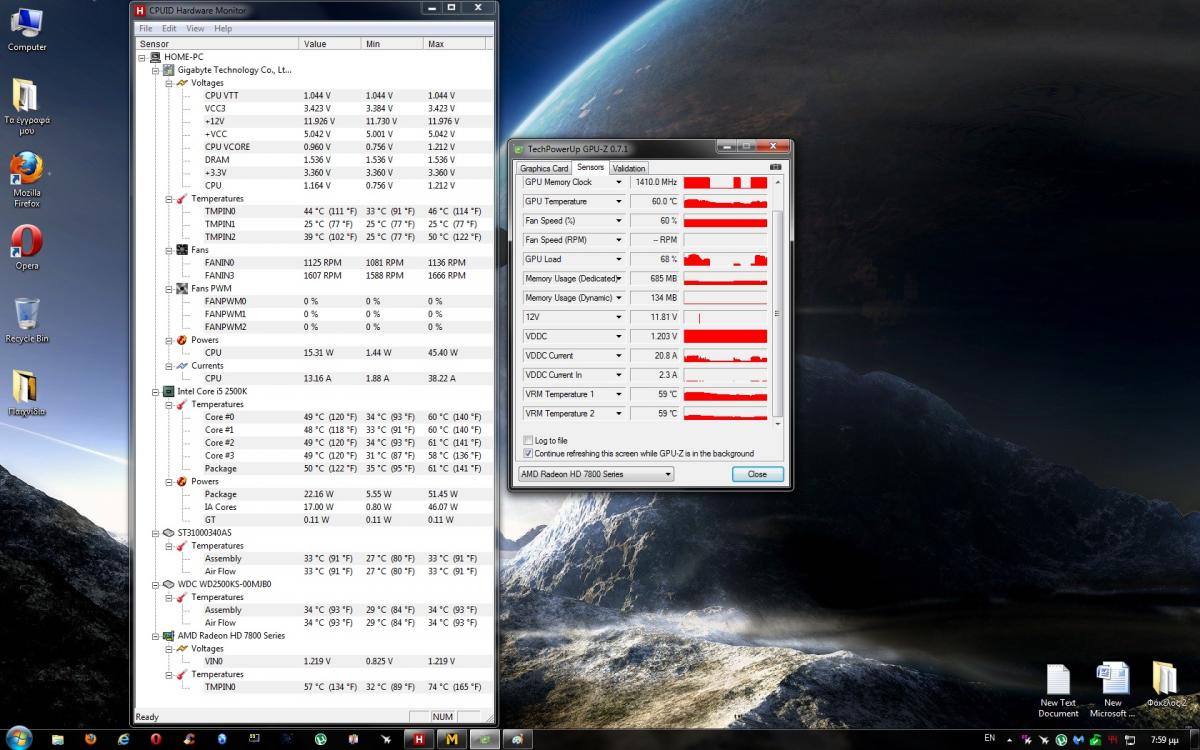This screenshot has height=750, width=1200.
Task: Switch to the Validation tab in GPU-Z
Action: pos(629,168)
